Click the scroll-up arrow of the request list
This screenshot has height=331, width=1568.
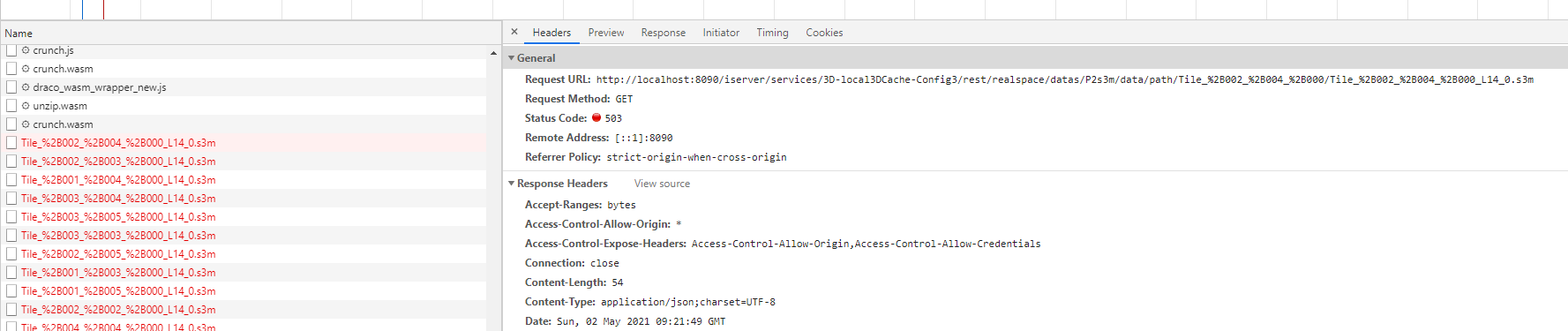click(493, 54)
